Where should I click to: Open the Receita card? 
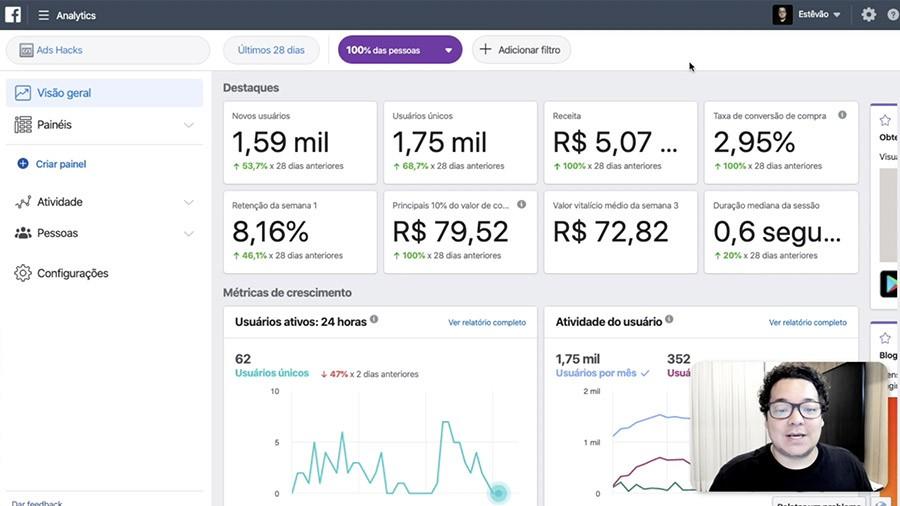pos(620,143)
